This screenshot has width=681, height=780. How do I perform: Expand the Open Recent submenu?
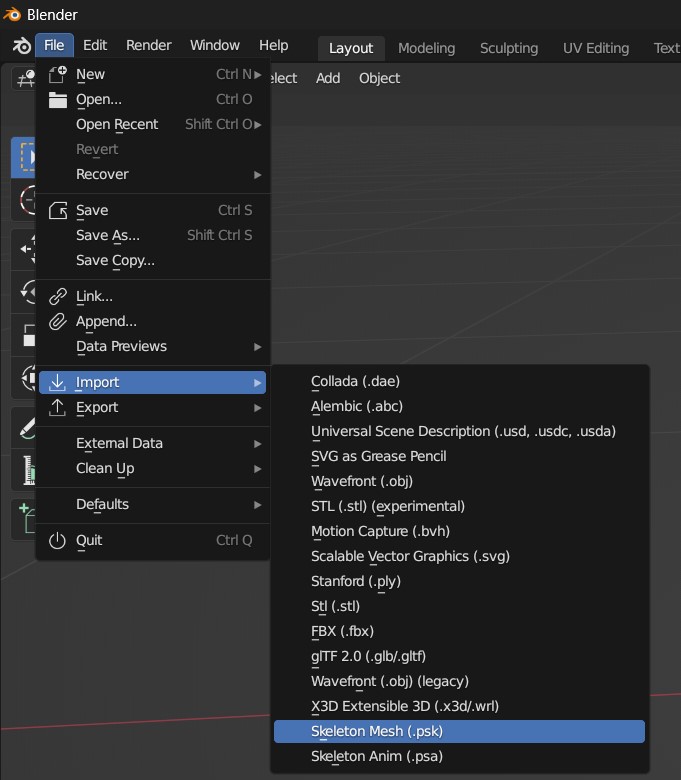[258, 125]
